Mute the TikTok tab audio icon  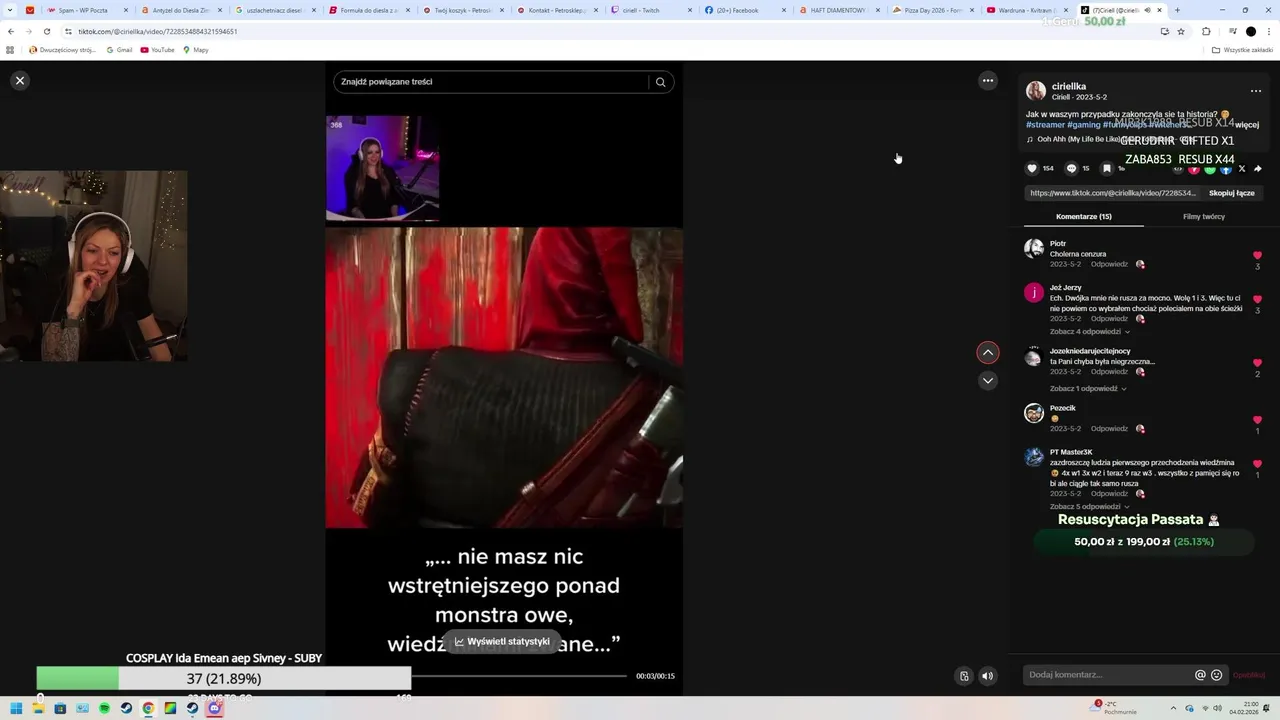click(x=1147, y=10)
